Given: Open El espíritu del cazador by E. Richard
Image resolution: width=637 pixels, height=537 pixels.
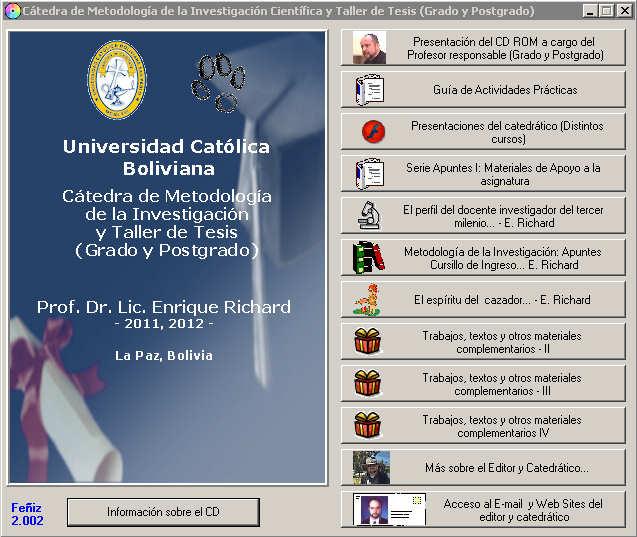Looking at the screenshot, I should [483, 300].
